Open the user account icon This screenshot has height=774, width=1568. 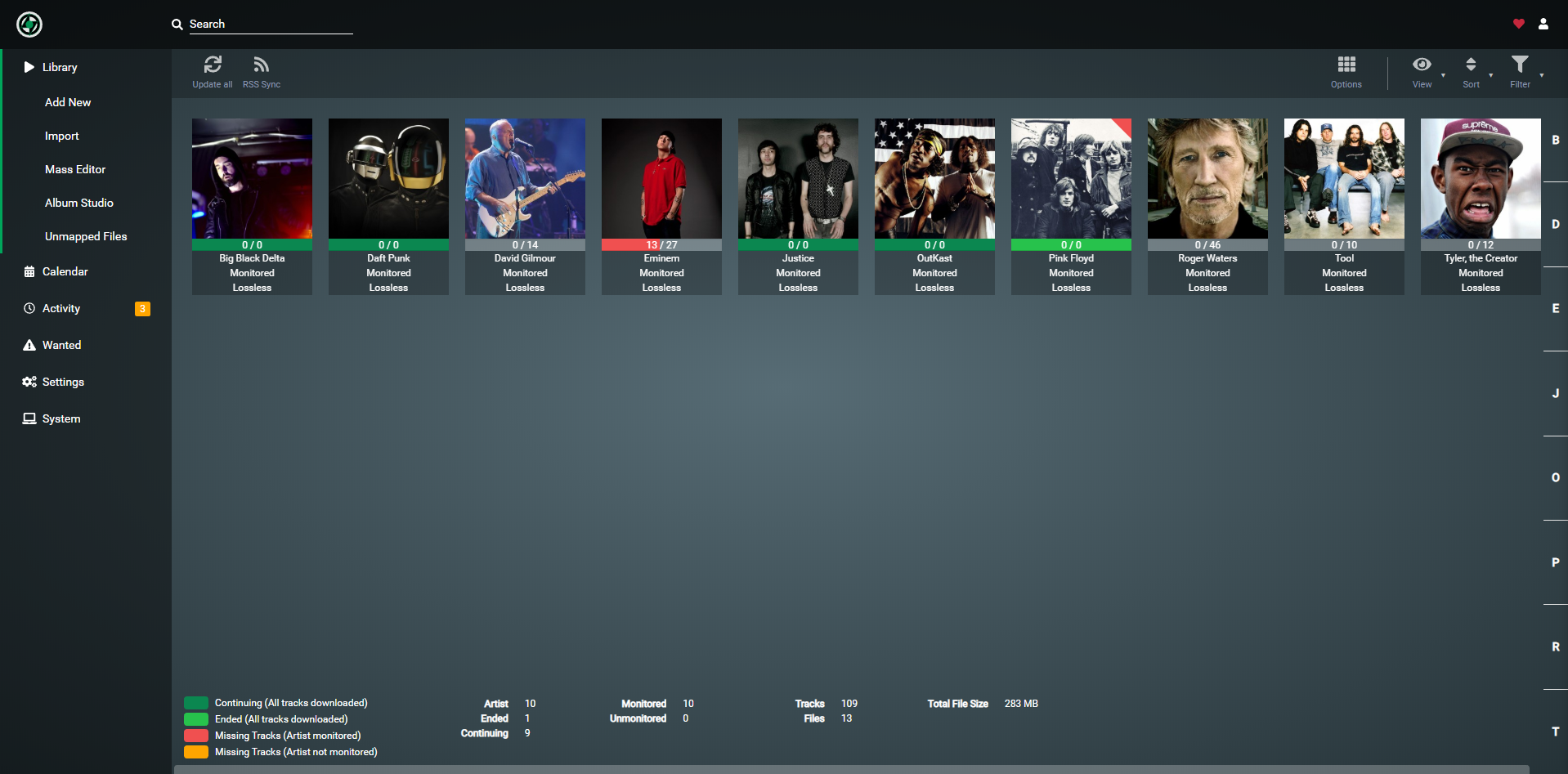coord(1543,24)
